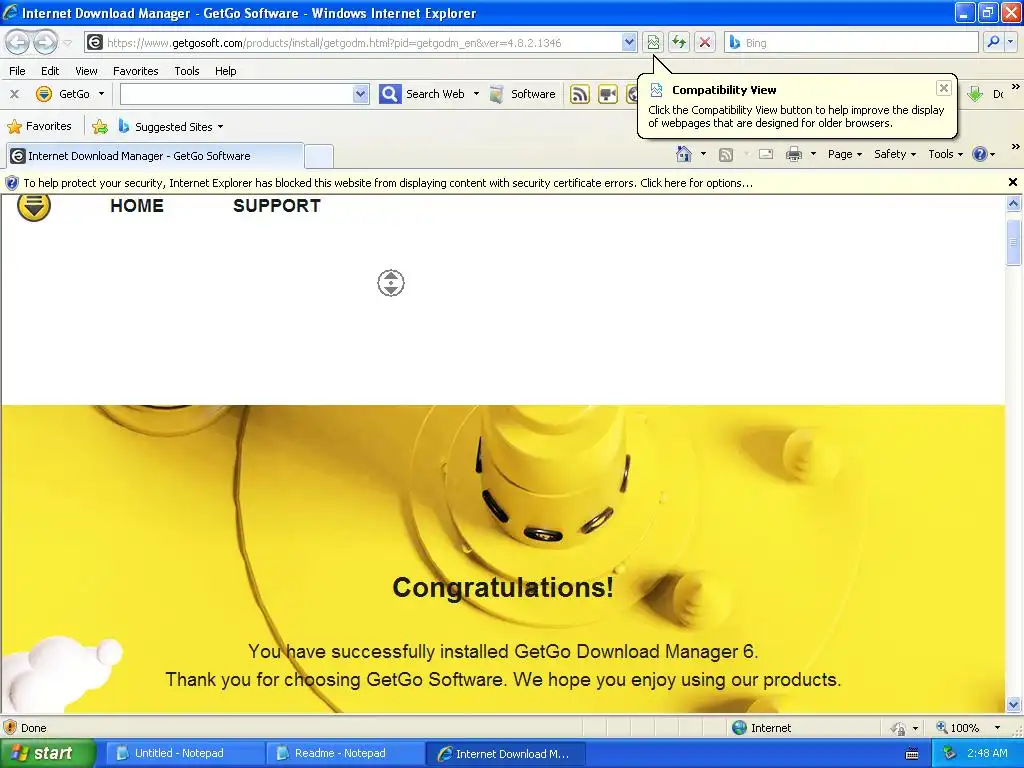Viewport: 1024px width, 768px height.
Task: Expand the address bar history dropdown
Action: 628,42
